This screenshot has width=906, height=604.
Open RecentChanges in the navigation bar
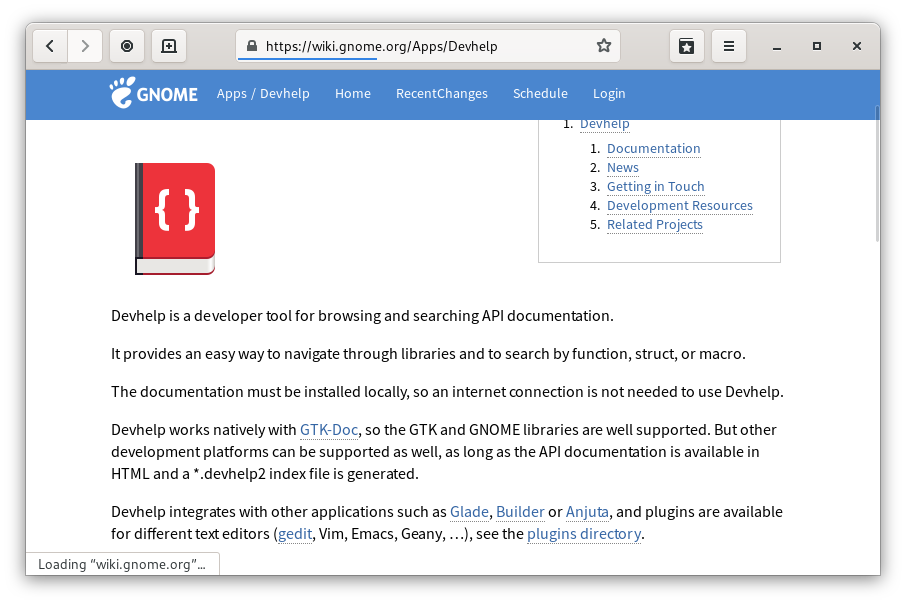click(441, 94)
